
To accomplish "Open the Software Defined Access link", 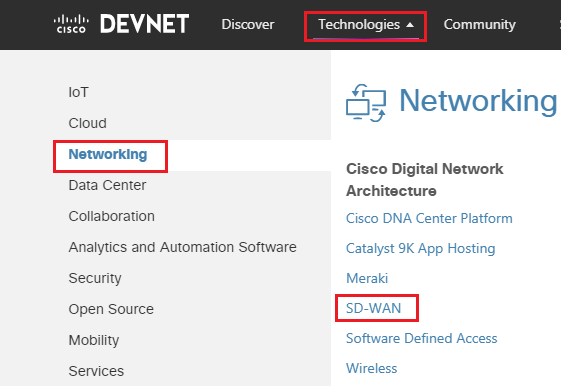I will [x=421, y=338].
